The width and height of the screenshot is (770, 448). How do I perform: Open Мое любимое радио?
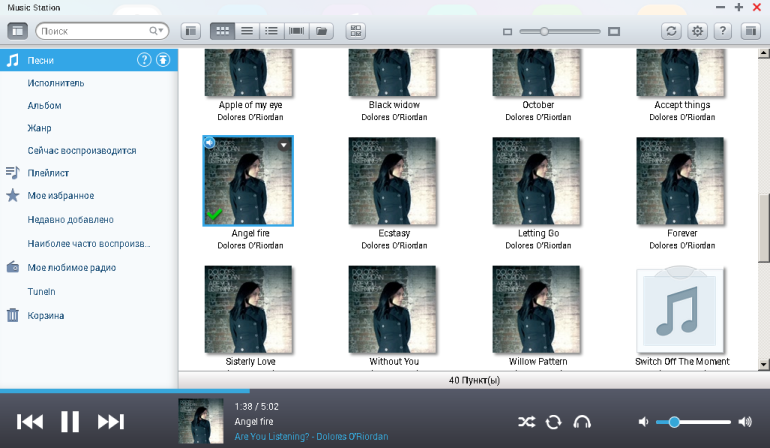tap(72, 268)
